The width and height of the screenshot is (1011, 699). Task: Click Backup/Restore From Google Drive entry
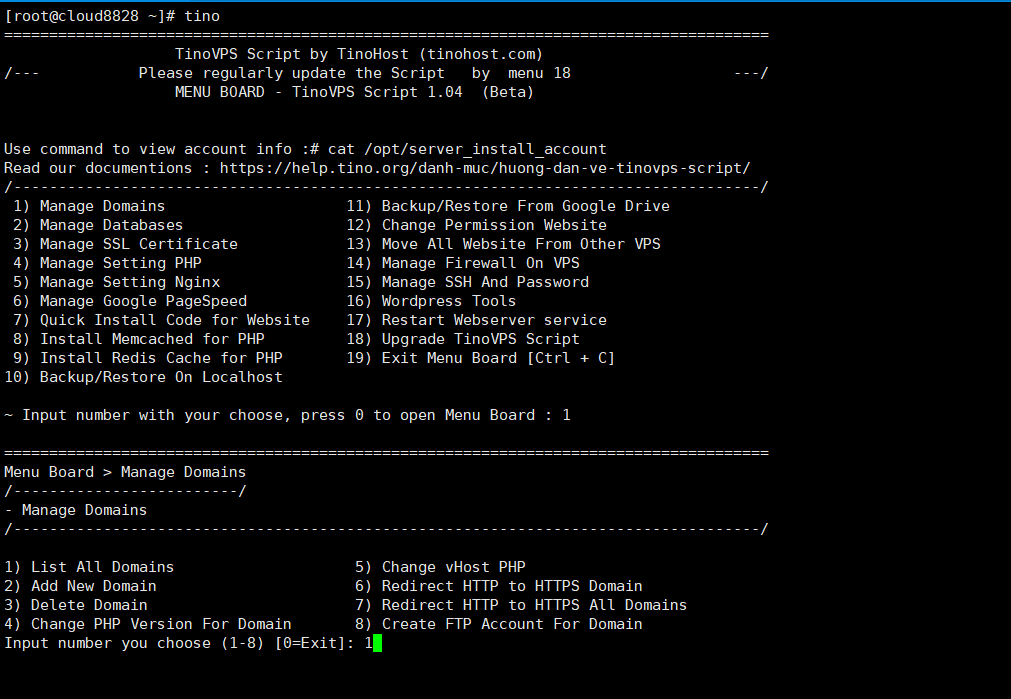click(508, 206)
